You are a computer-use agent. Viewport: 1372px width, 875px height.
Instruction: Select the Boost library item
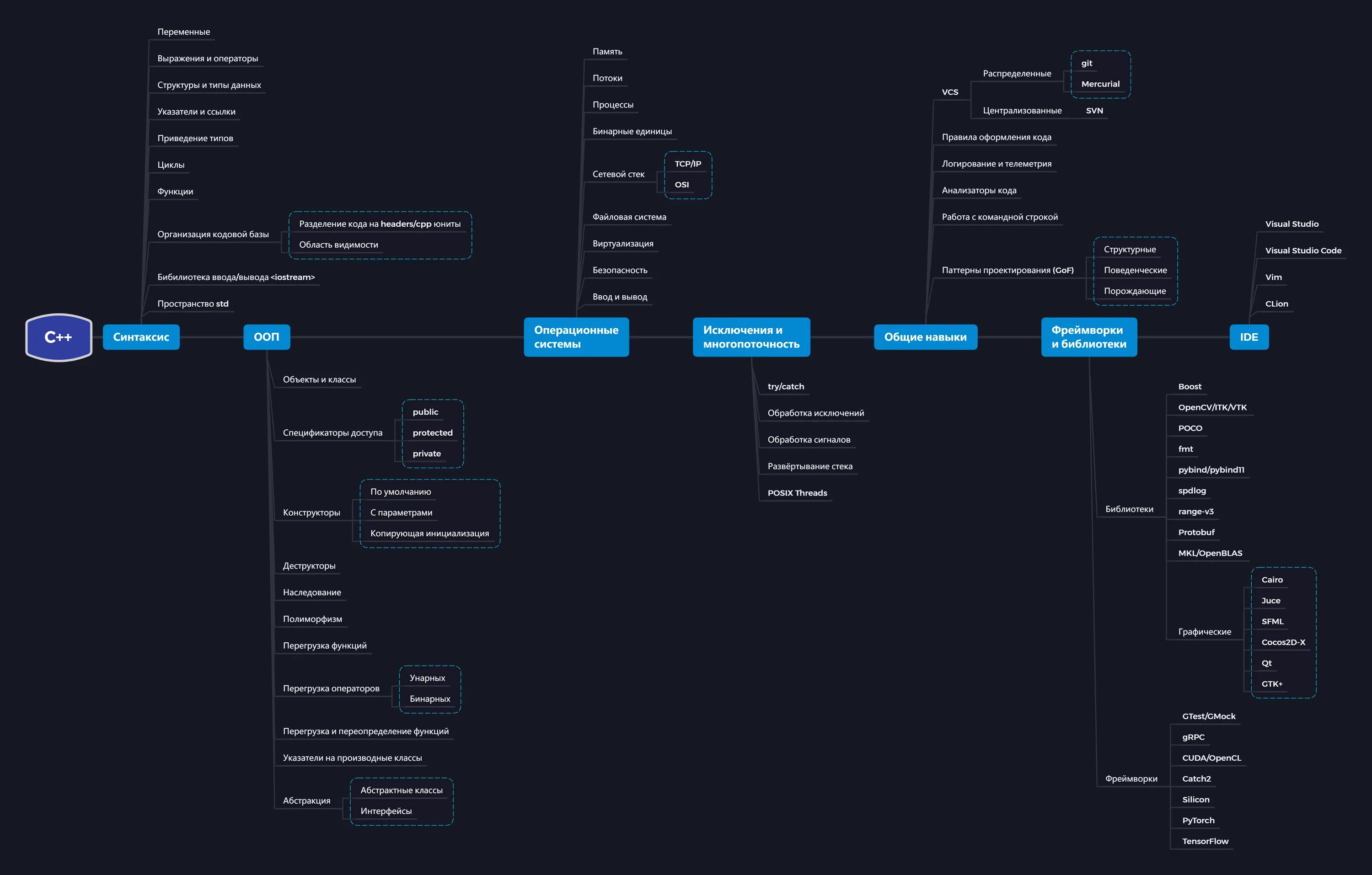tap(1190, 387)
